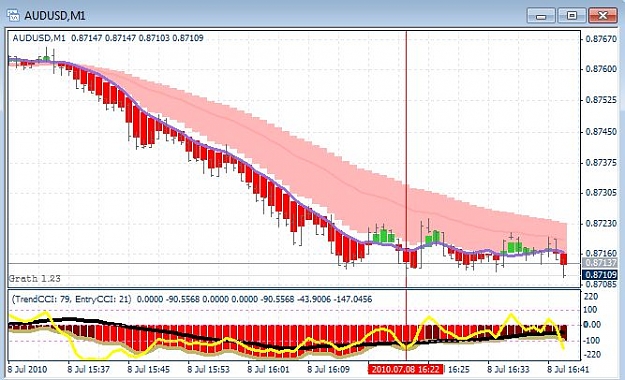Screen dimensions: 625x380
Task: Click the 0.87305 price scale label
Action: tap(601, 193)
